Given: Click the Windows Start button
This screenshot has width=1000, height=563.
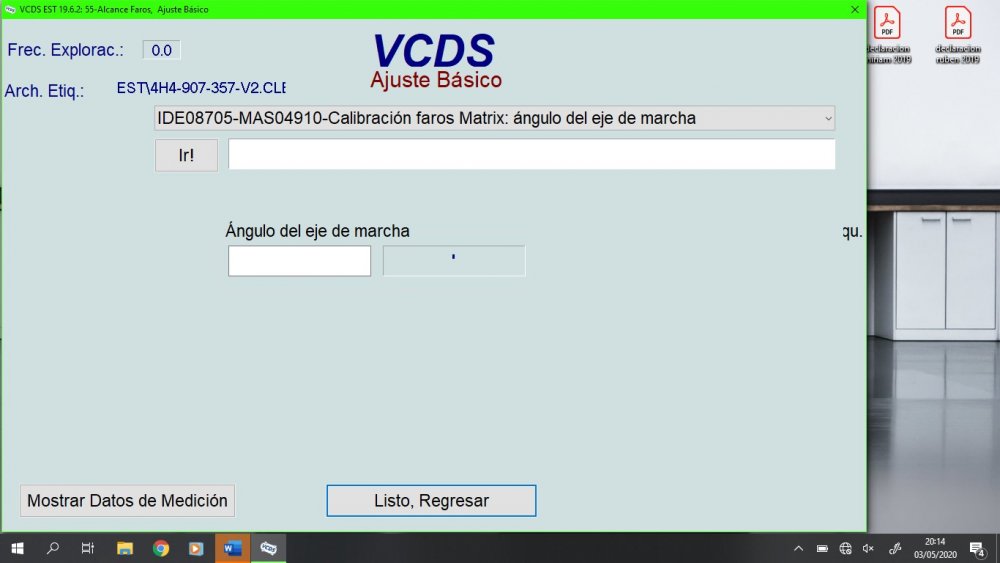Looking at the screenshot, I should (17, 548).
